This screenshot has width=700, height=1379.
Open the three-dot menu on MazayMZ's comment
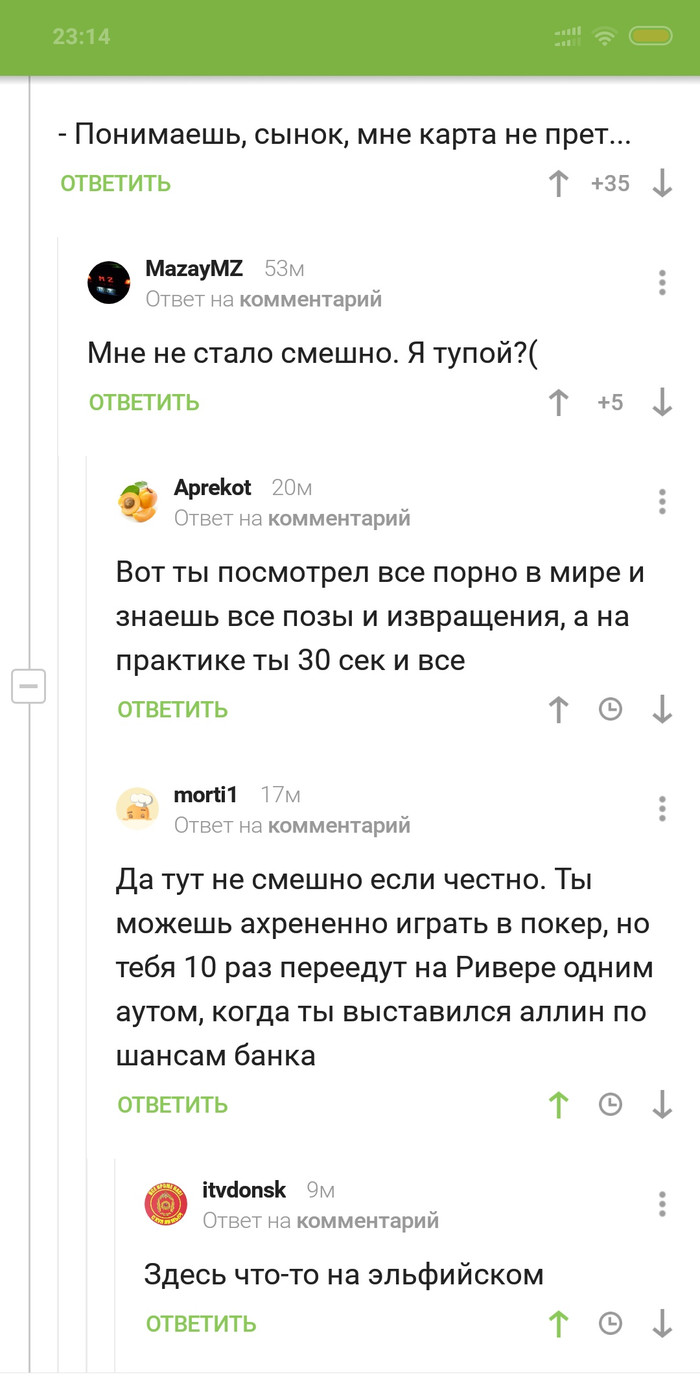tap(662, 282)
